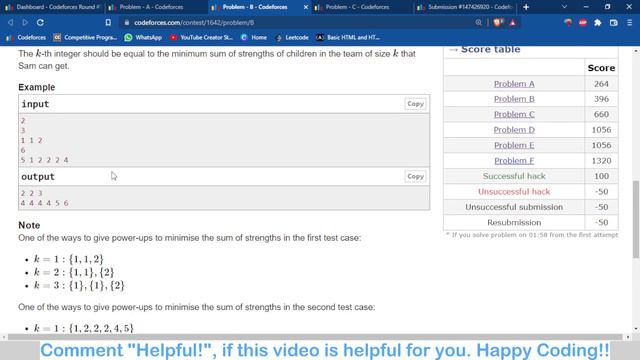Click the output line '4 4 4 4 5 6'
Image resolution: width=640 pixels, height=360 pixels.
44,203
